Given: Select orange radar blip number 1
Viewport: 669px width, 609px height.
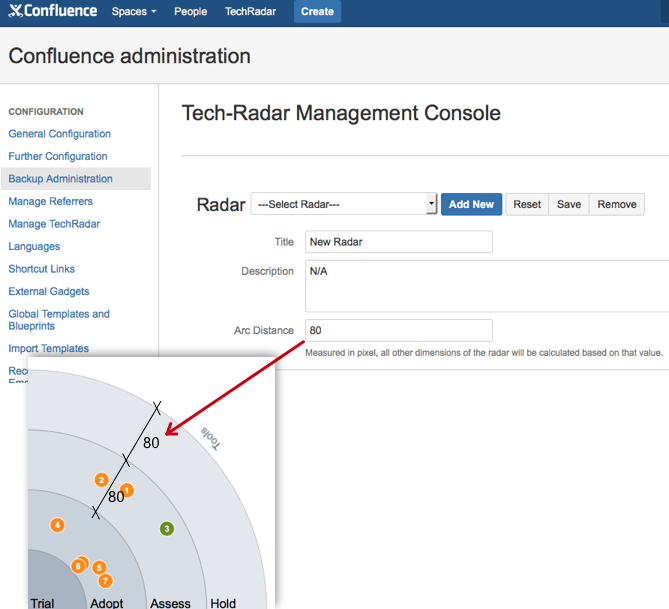Looking at the screenshot, I should [x=127, y=490].
